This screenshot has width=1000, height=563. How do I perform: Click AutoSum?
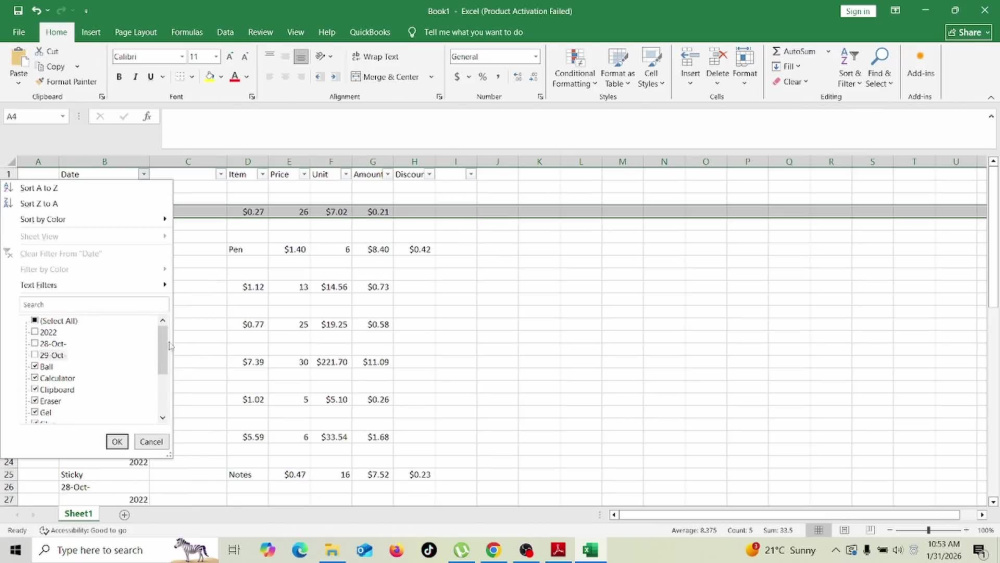point(794,51)
